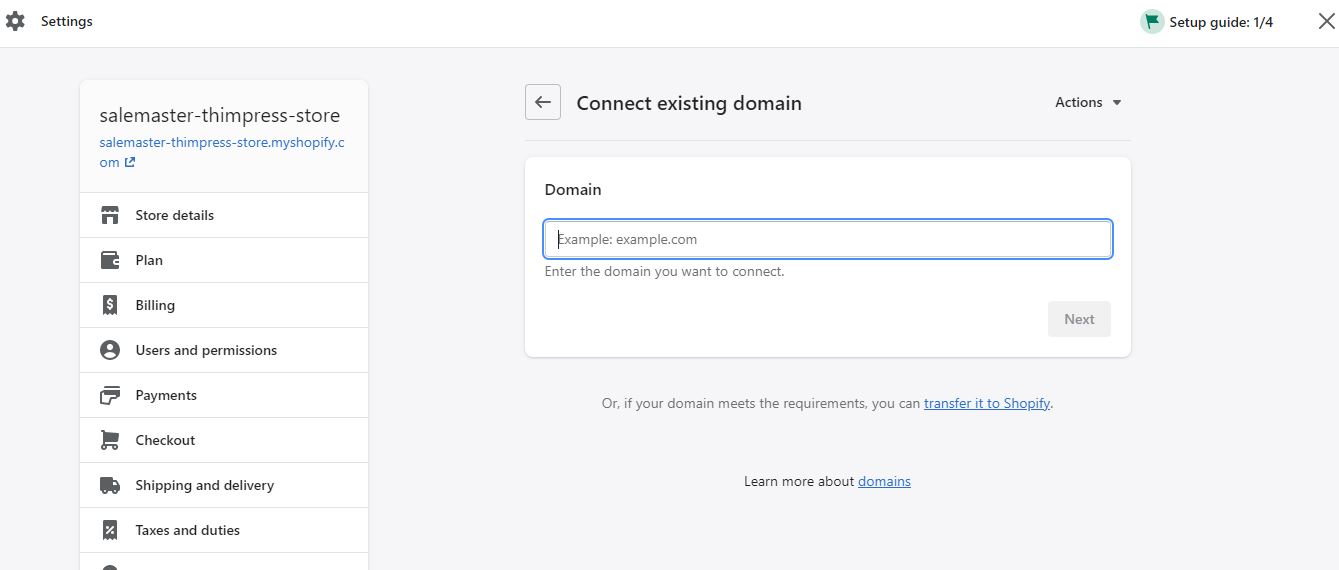This screenshot has height=570, width=1339.
Task: Click the Domain input field
Action: click(828, 239)
